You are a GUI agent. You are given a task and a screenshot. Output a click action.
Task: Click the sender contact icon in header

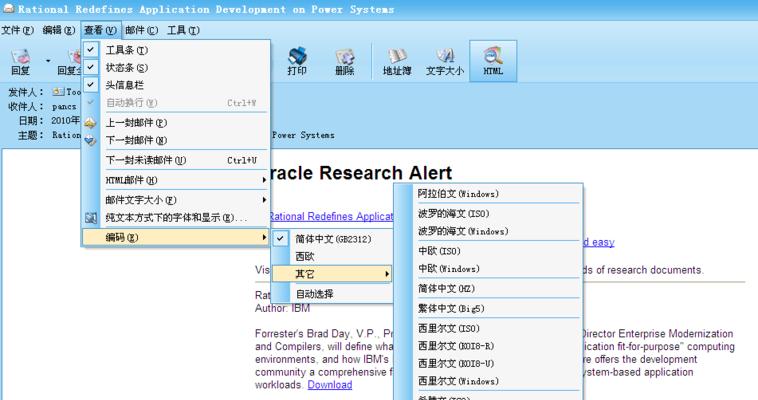tap(58, 91)
